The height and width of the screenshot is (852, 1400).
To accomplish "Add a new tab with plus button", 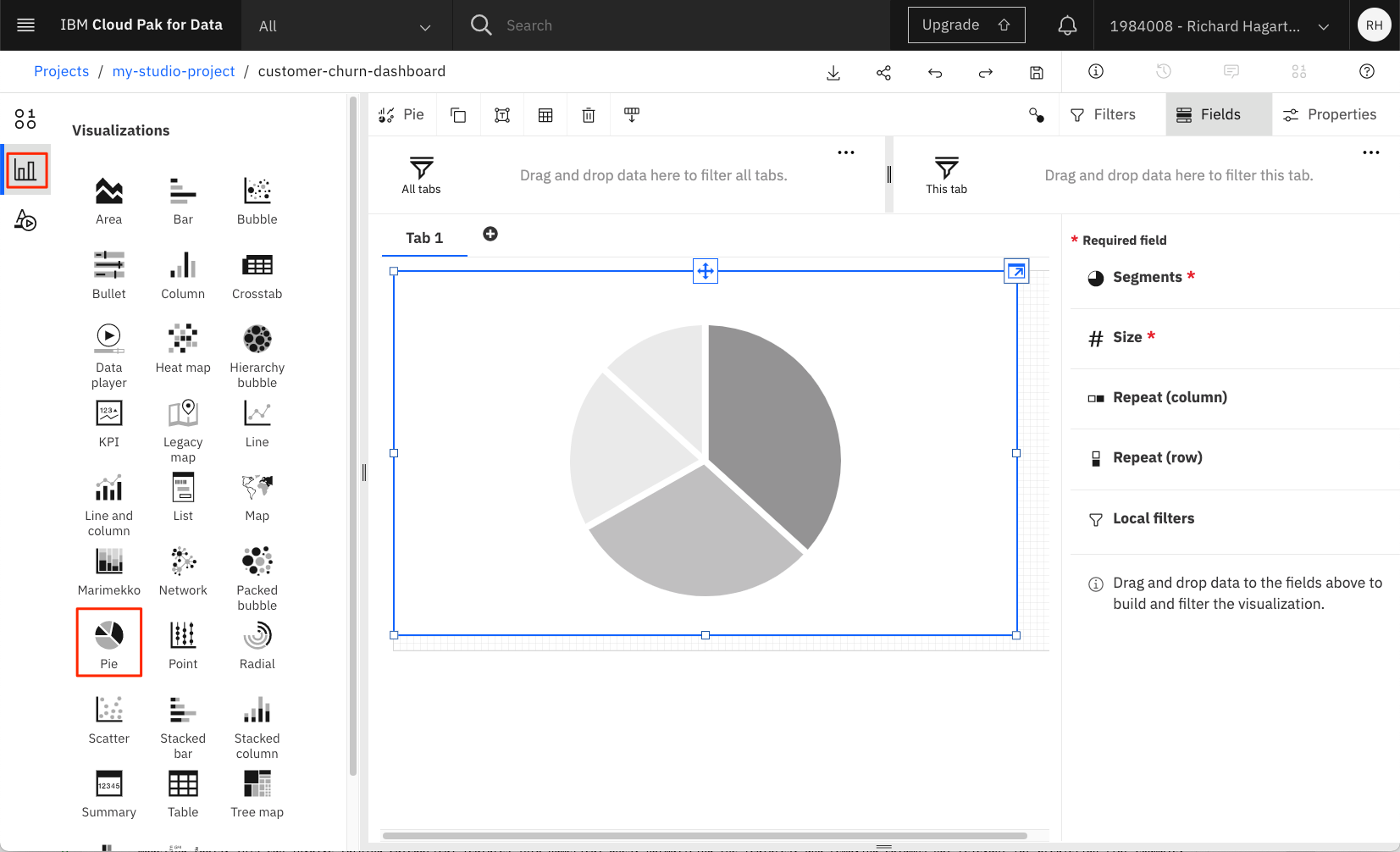I will click(490, 235).
